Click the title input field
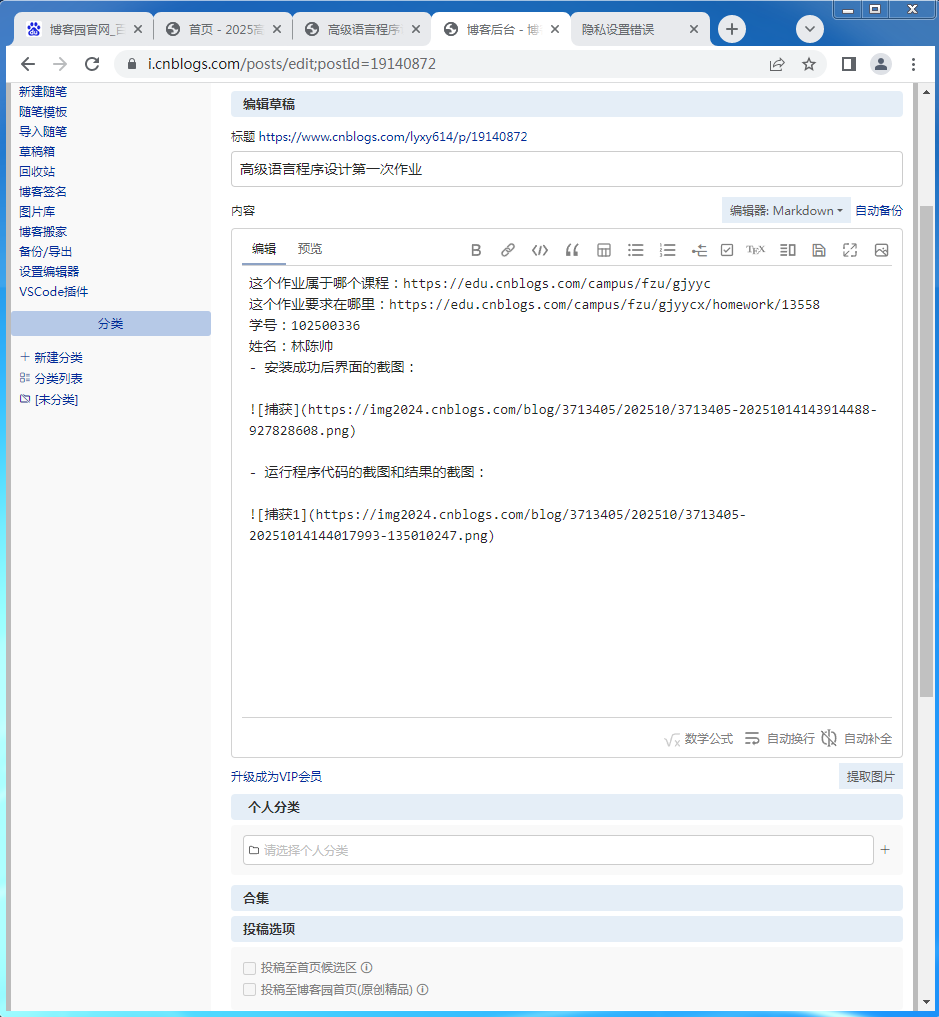This screenshot has height=1017, width=939. pyautogui.click(x=567, y=169)
